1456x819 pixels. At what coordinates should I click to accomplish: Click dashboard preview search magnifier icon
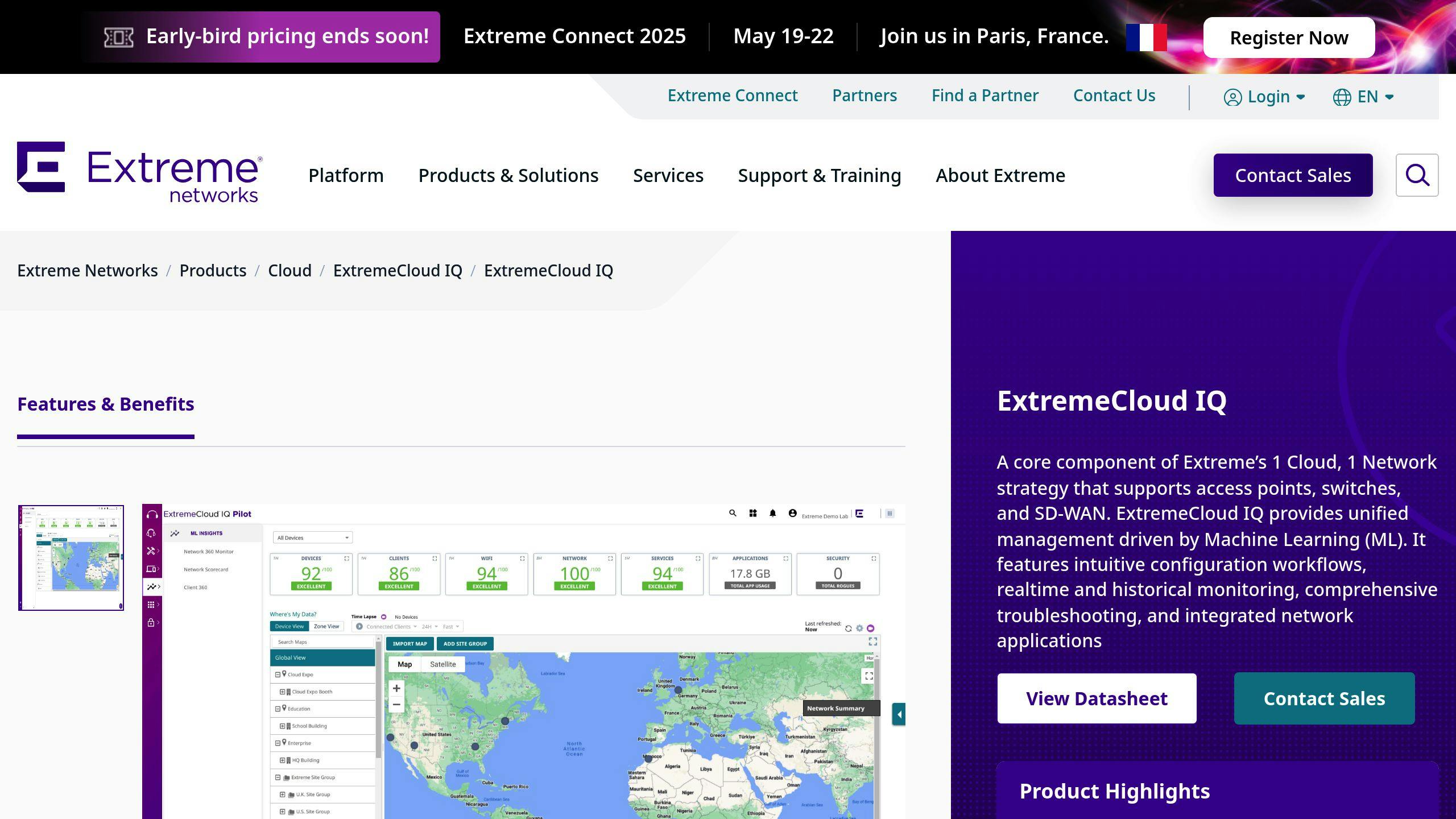[x=733, y=513]
